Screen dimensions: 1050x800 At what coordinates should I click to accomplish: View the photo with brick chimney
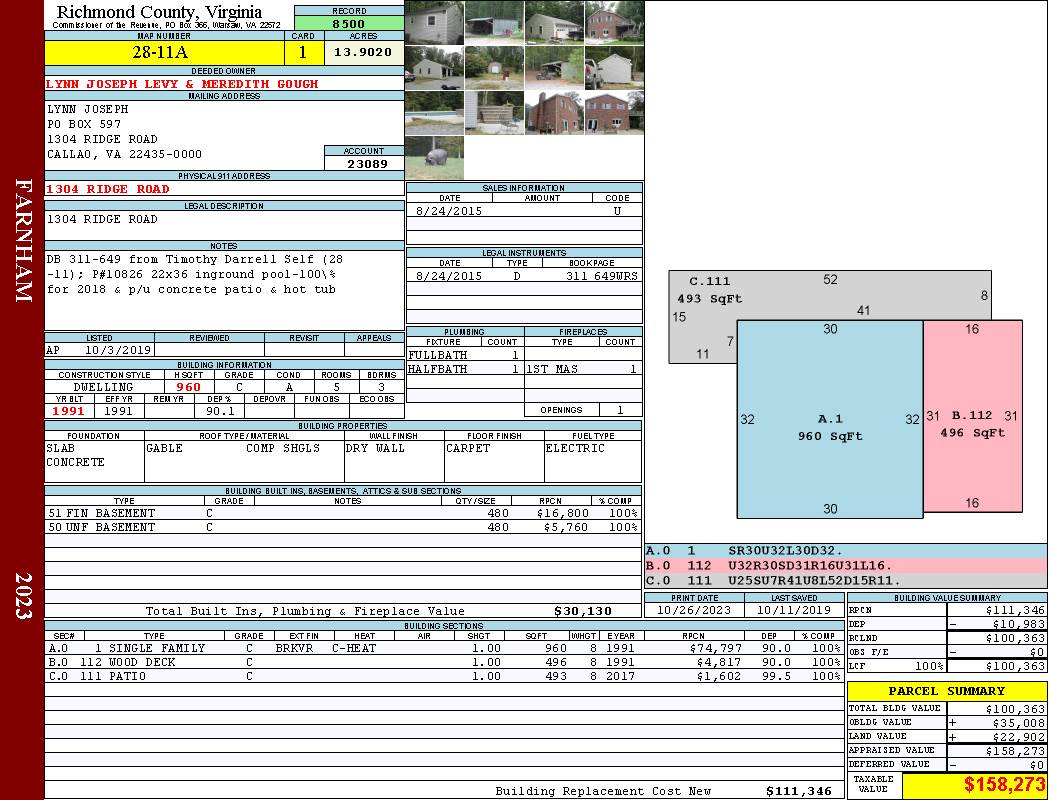[554, 112]
